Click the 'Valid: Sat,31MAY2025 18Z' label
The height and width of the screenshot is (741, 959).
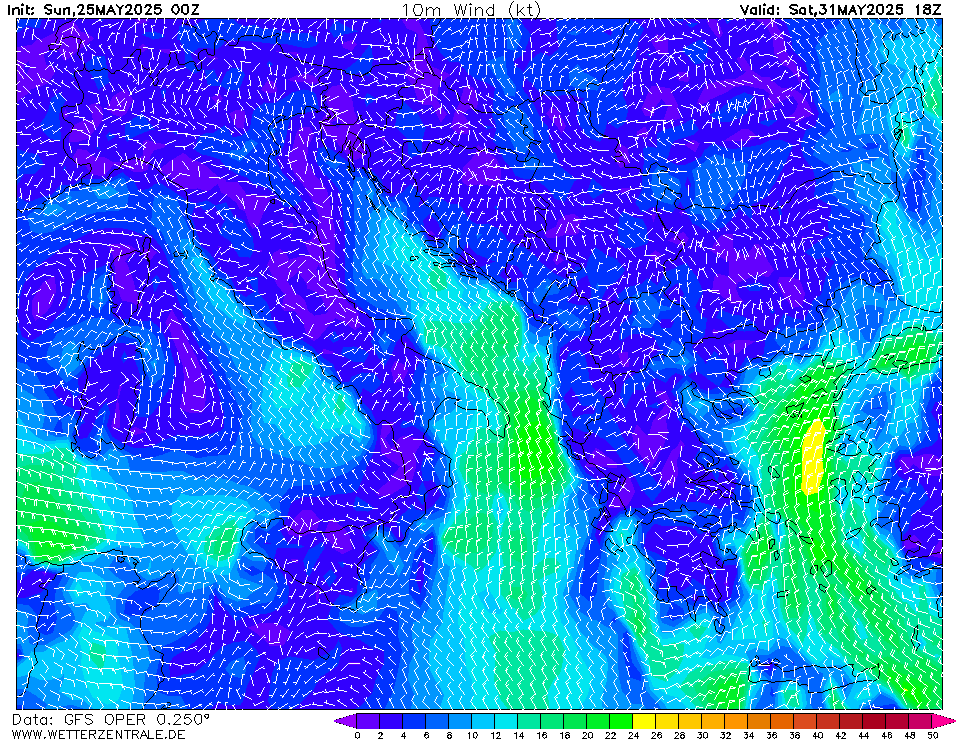tap(840, 10)
